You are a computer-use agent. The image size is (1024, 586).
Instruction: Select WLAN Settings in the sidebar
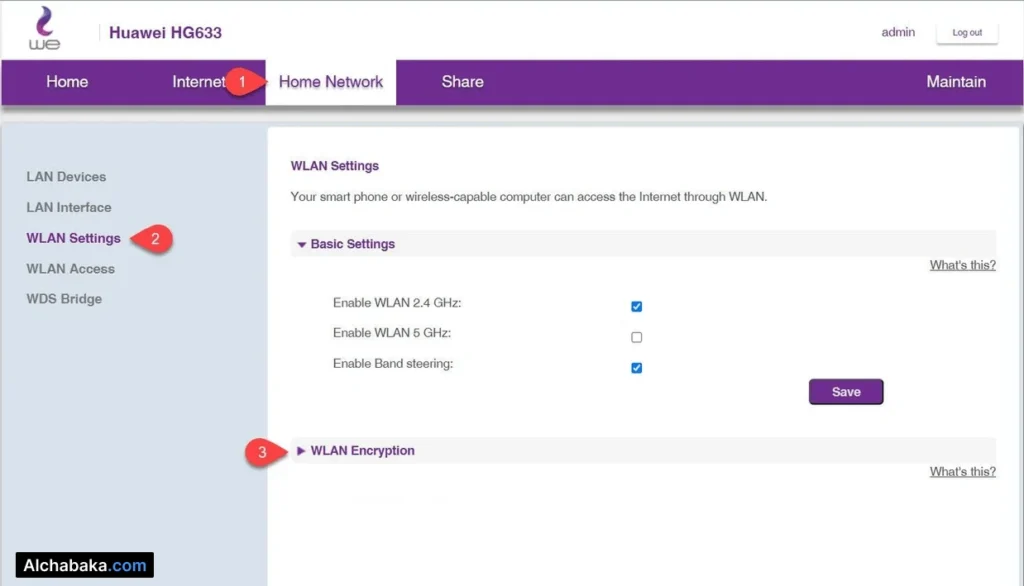click(x=72, y=238)
